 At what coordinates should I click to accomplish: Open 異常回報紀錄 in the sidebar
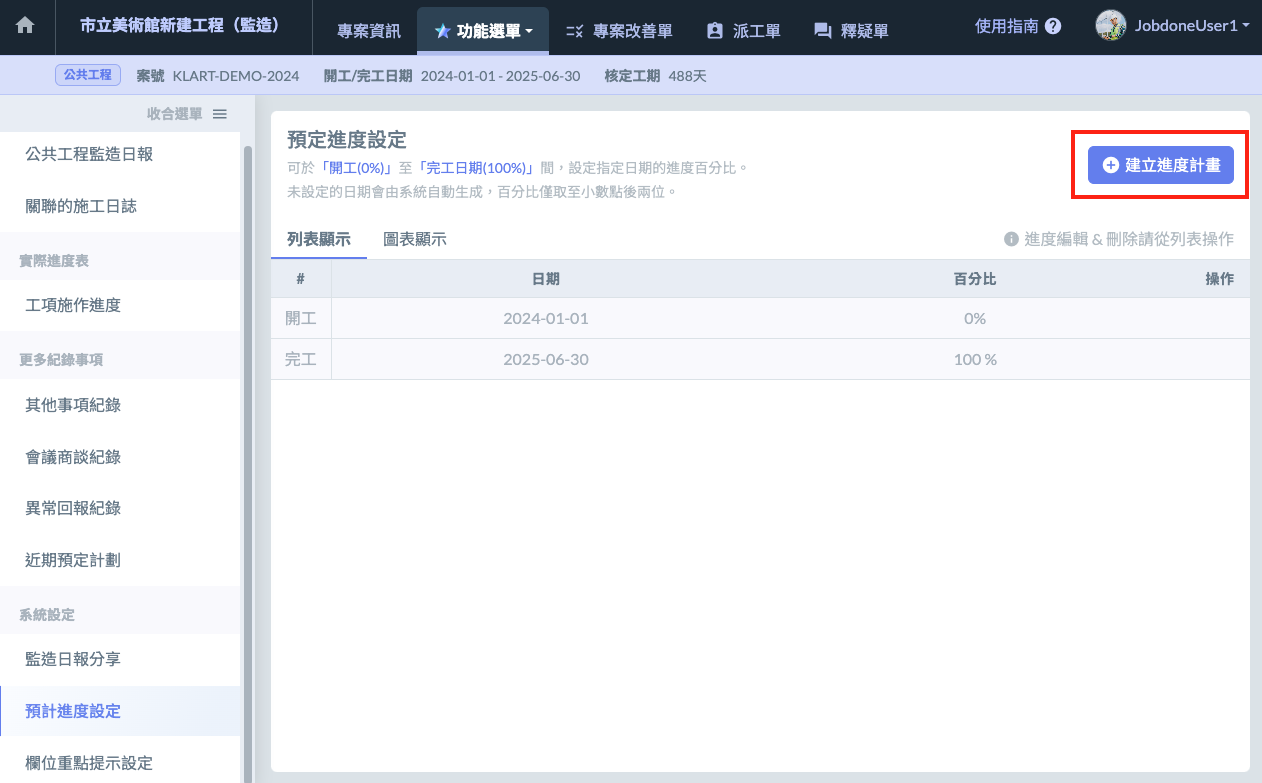(120, 508)
